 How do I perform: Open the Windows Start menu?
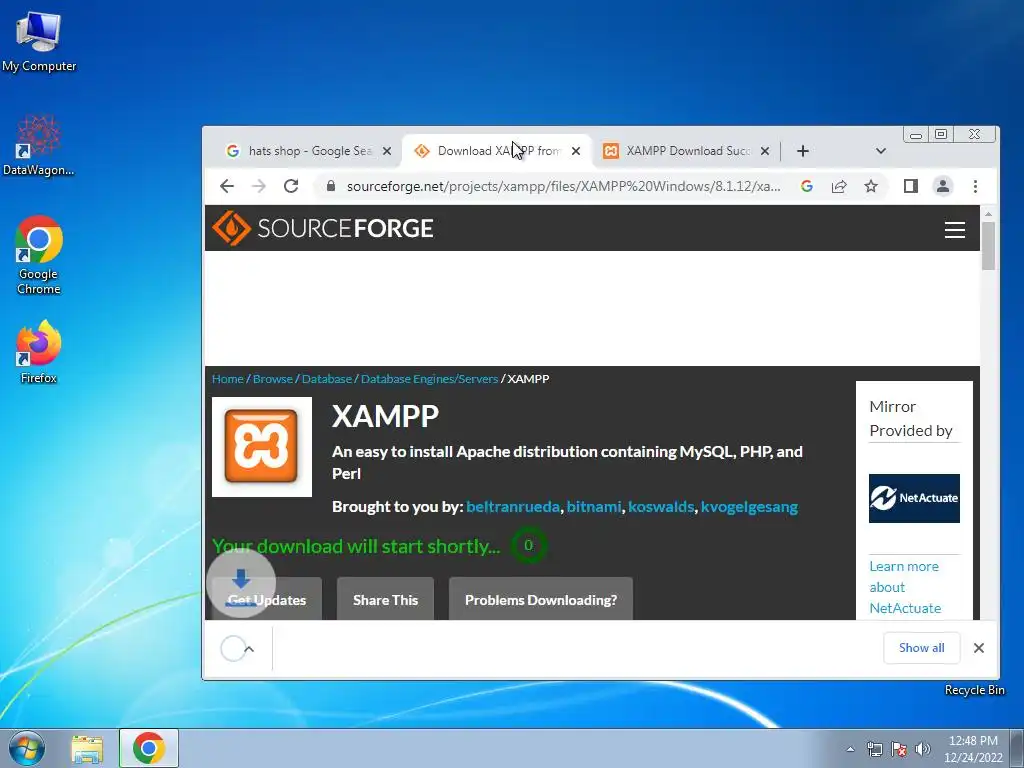pyautogui.click(x=27, y=748)
